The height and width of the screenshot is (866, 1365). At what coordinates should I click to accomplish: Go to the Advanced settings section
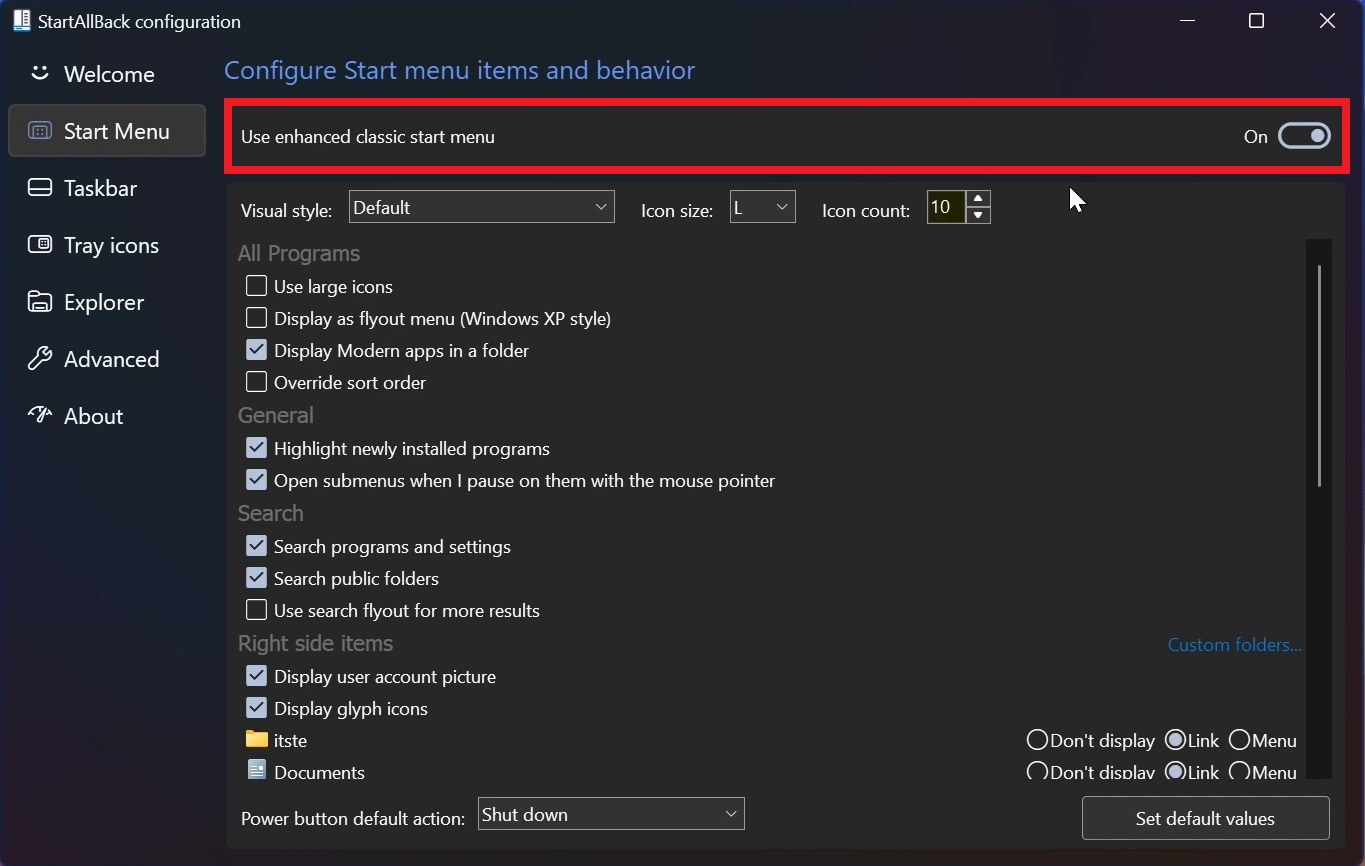[110, 359]
